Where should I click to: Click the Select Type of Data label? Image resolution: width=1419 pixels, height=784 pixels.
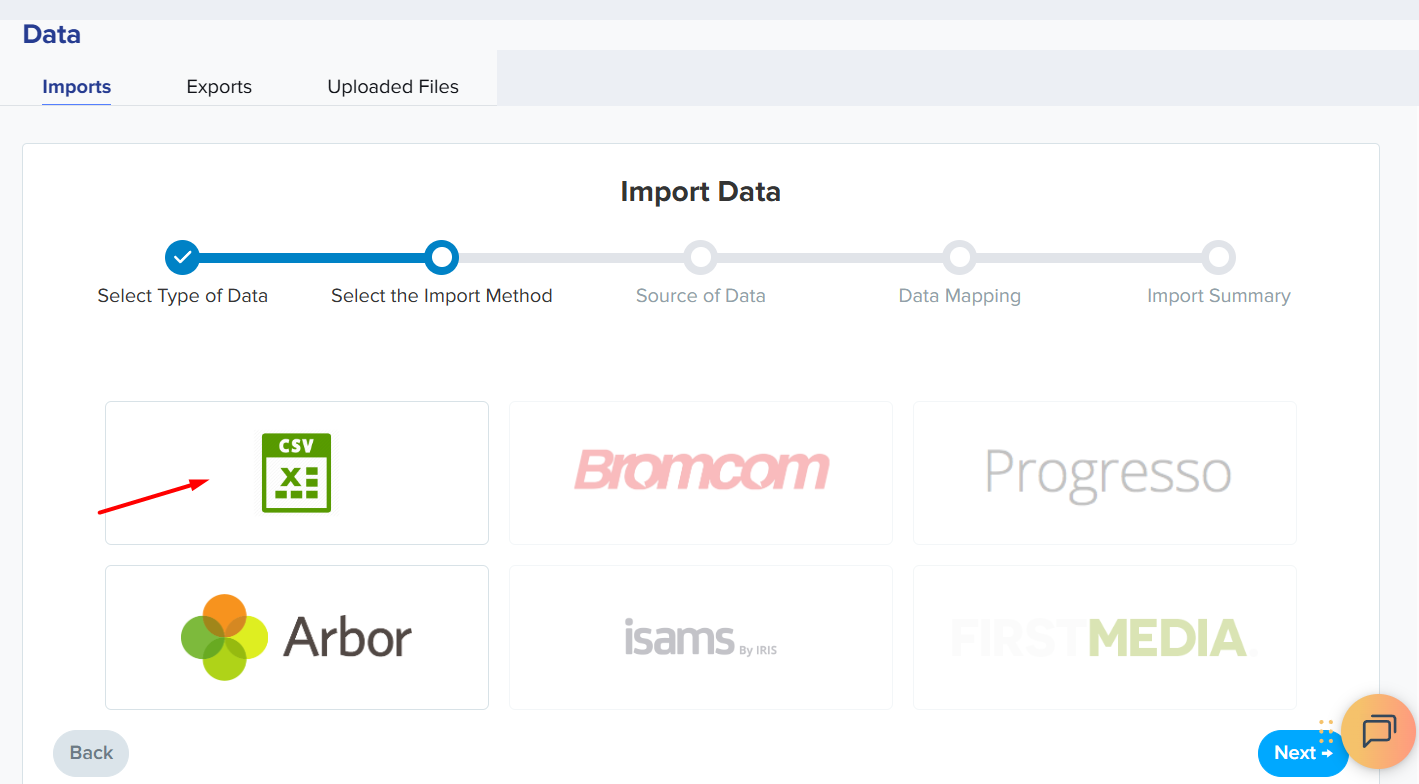pyautogui.click(x=182, y=296)
